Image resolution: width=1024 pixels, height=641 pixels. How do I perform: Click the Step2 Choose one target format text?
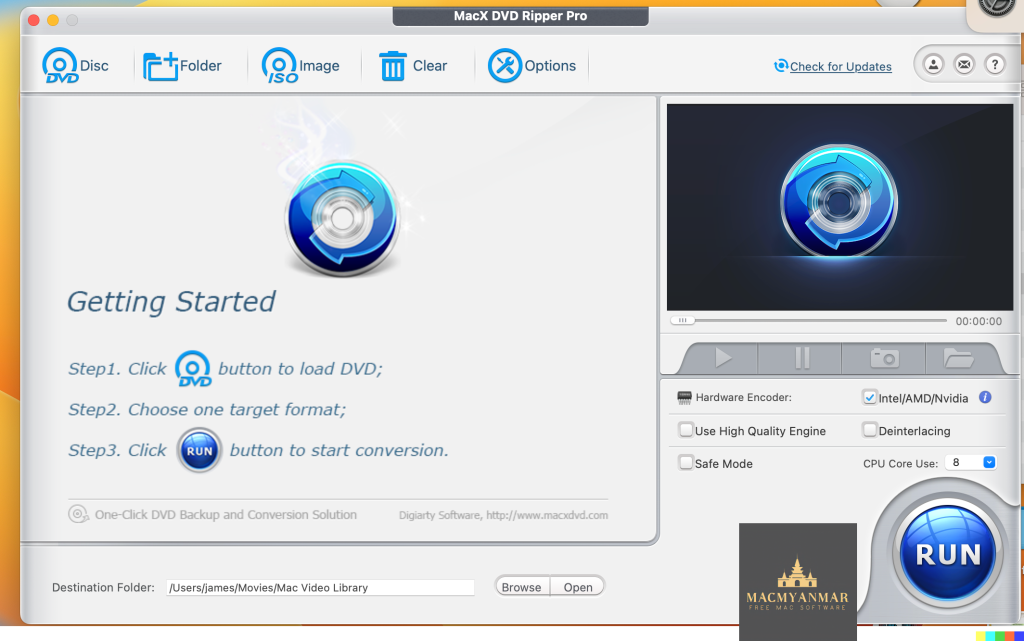(207, 409)
